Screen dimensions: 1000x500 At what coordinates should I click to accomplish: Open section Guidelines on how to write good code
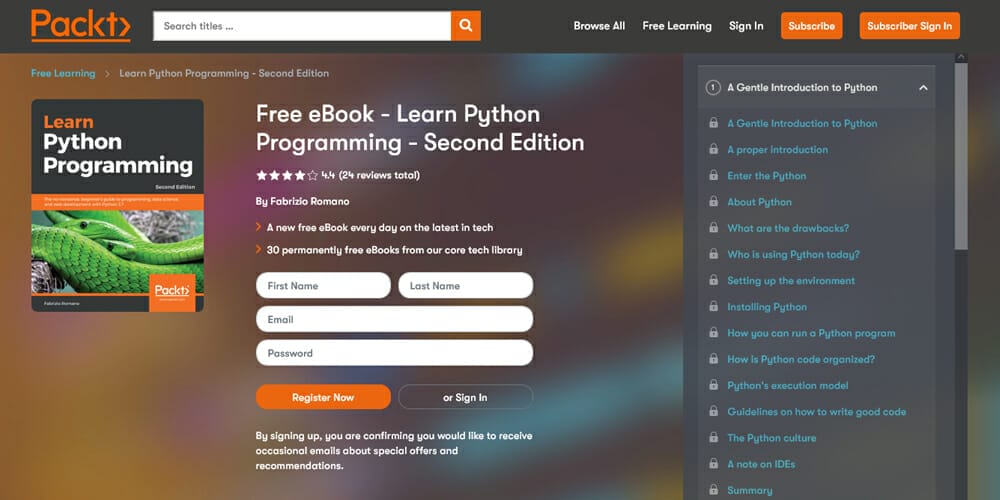point(816,411)
